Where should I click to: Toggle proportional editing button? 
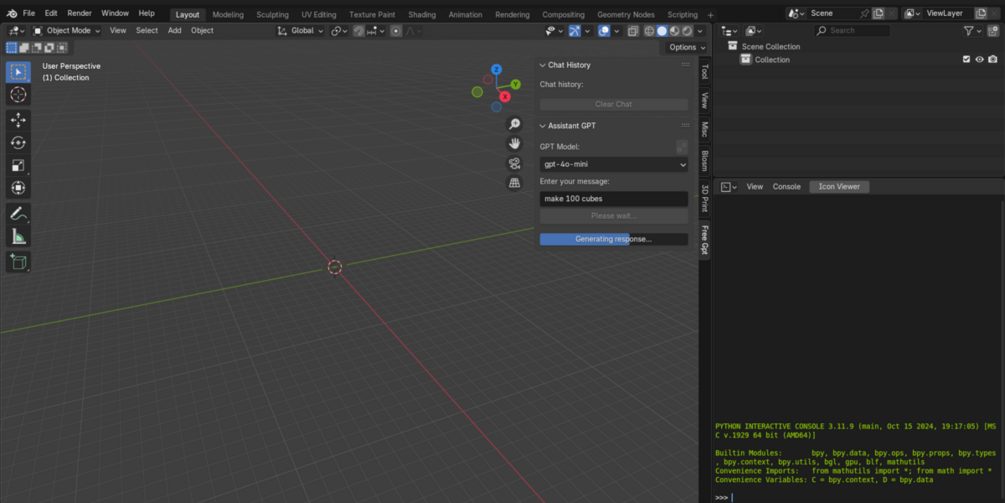tap(396, 31)
